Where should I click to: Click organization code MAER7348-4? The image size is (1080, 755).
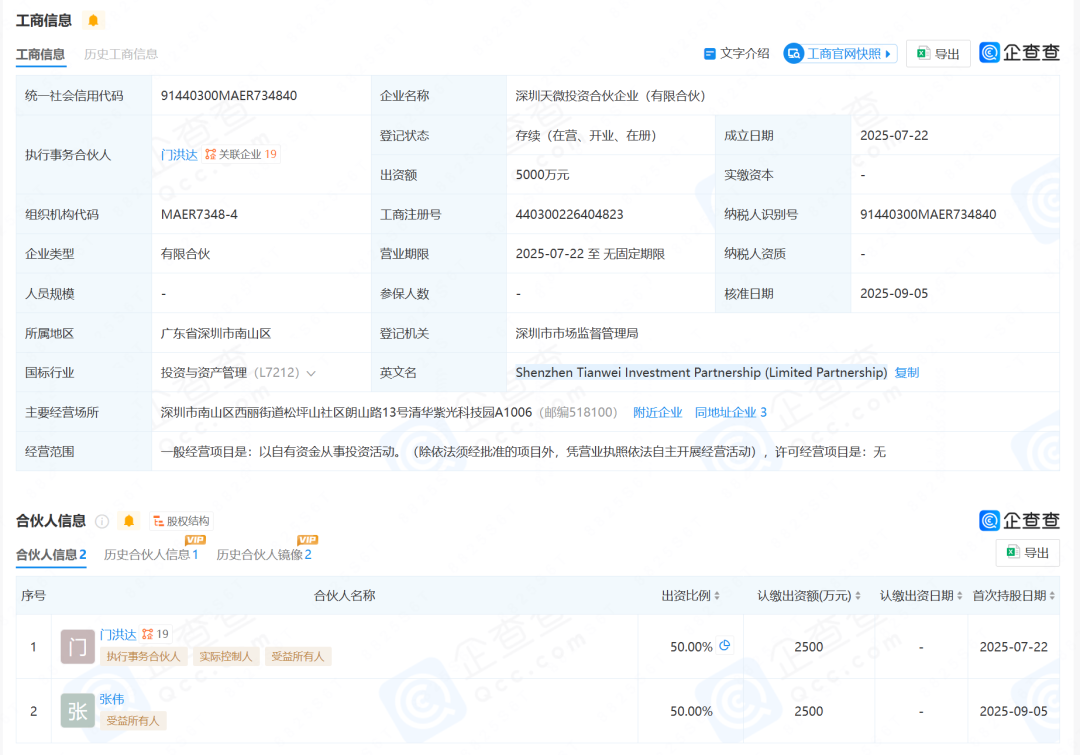point(199,214)
